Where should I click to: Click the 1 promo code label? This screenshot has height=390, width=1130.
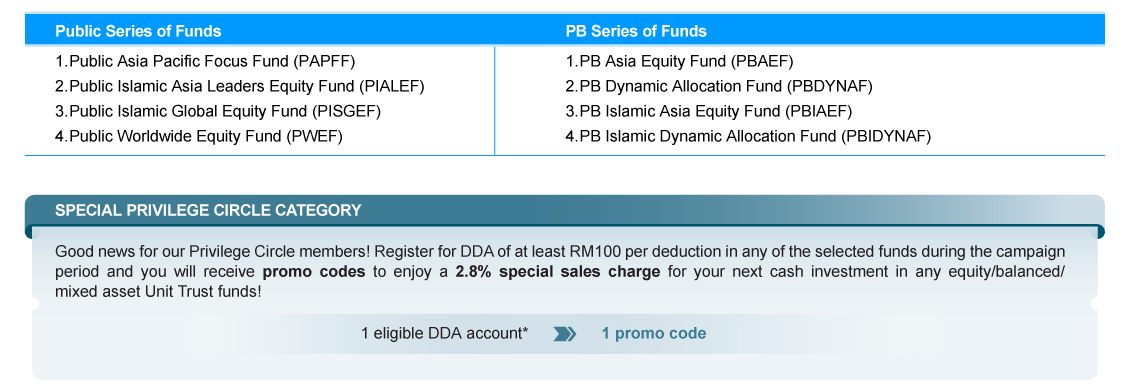click(x=654, y=334)
